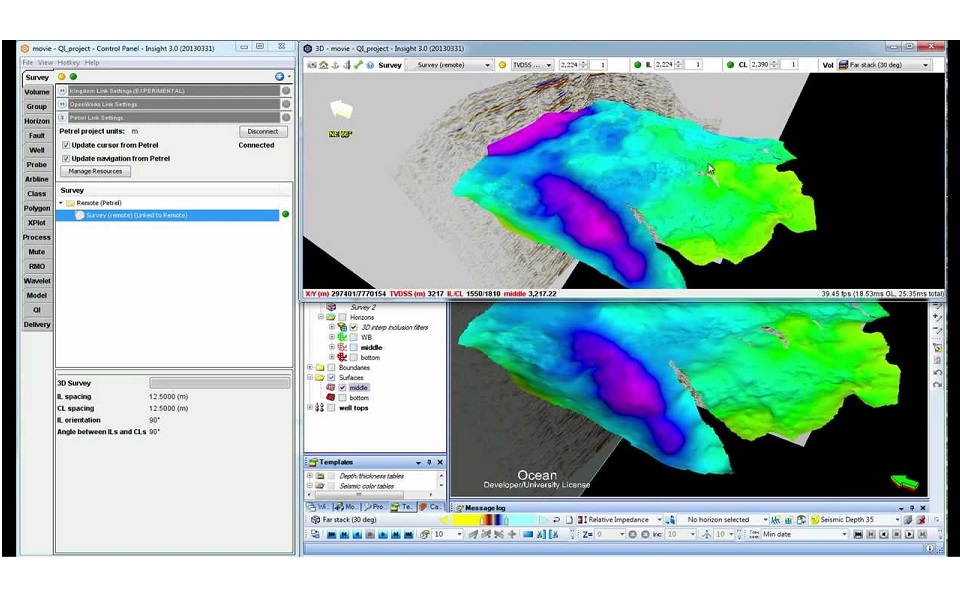Click the blue add button in Control Panel
This screenshot has height=600, width=960.
(x=279, y=77)
